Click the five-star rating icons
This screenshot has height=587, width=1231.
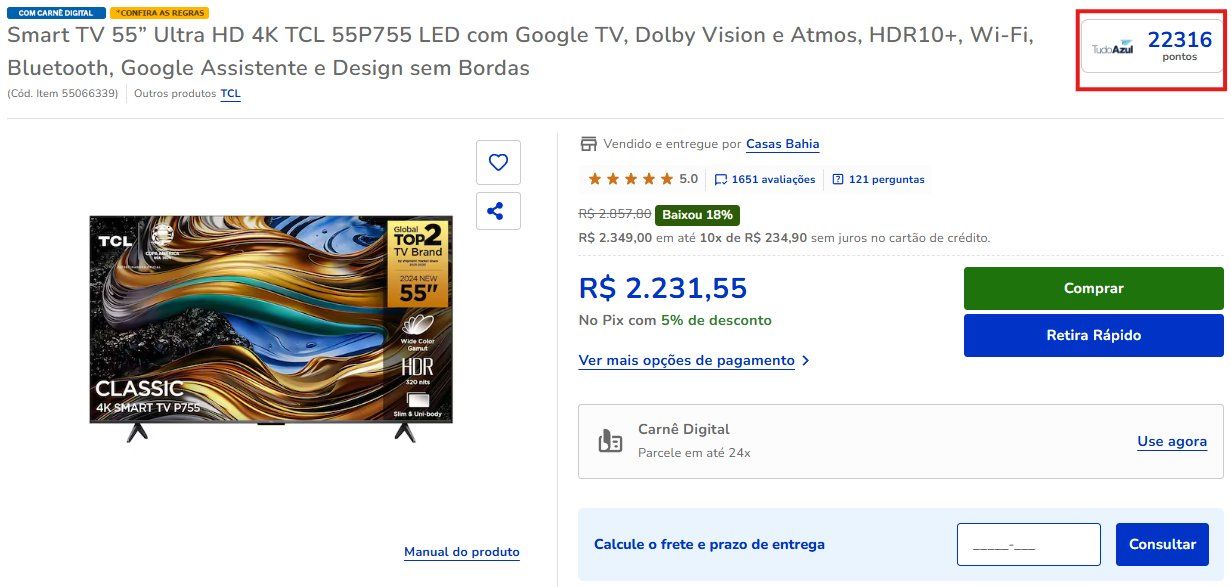pos(630,179)
